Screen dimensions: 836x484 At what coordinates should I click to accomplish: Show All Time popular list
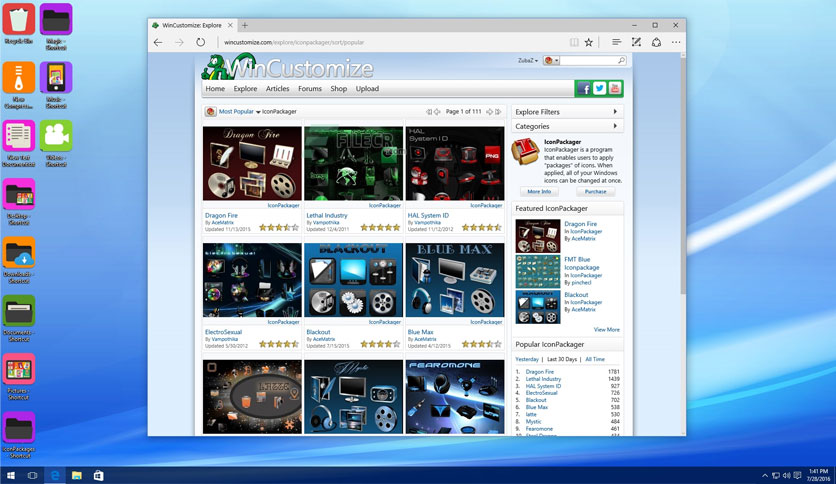pyautogui.click(x=595, y=359)
